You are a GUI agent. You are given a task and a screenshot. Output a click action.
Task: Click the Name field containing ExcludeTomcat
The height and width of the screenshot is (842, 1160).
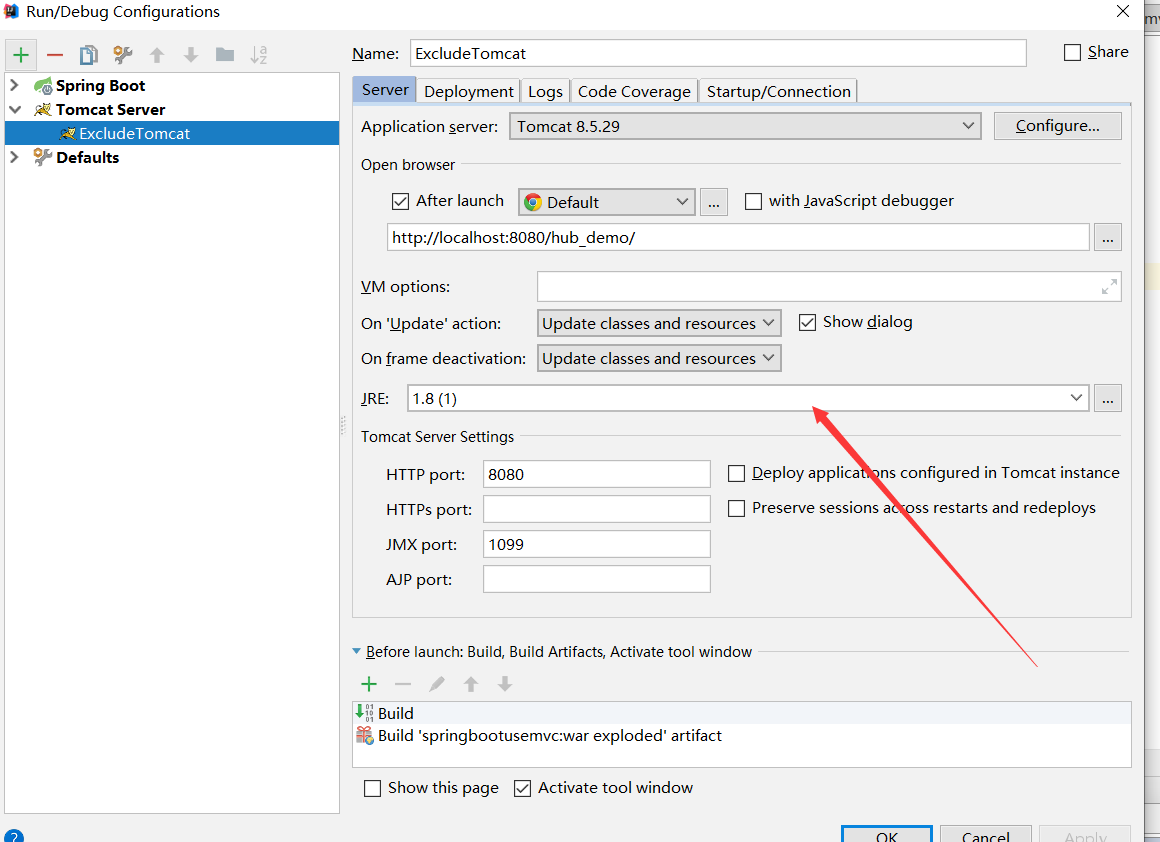718,53
